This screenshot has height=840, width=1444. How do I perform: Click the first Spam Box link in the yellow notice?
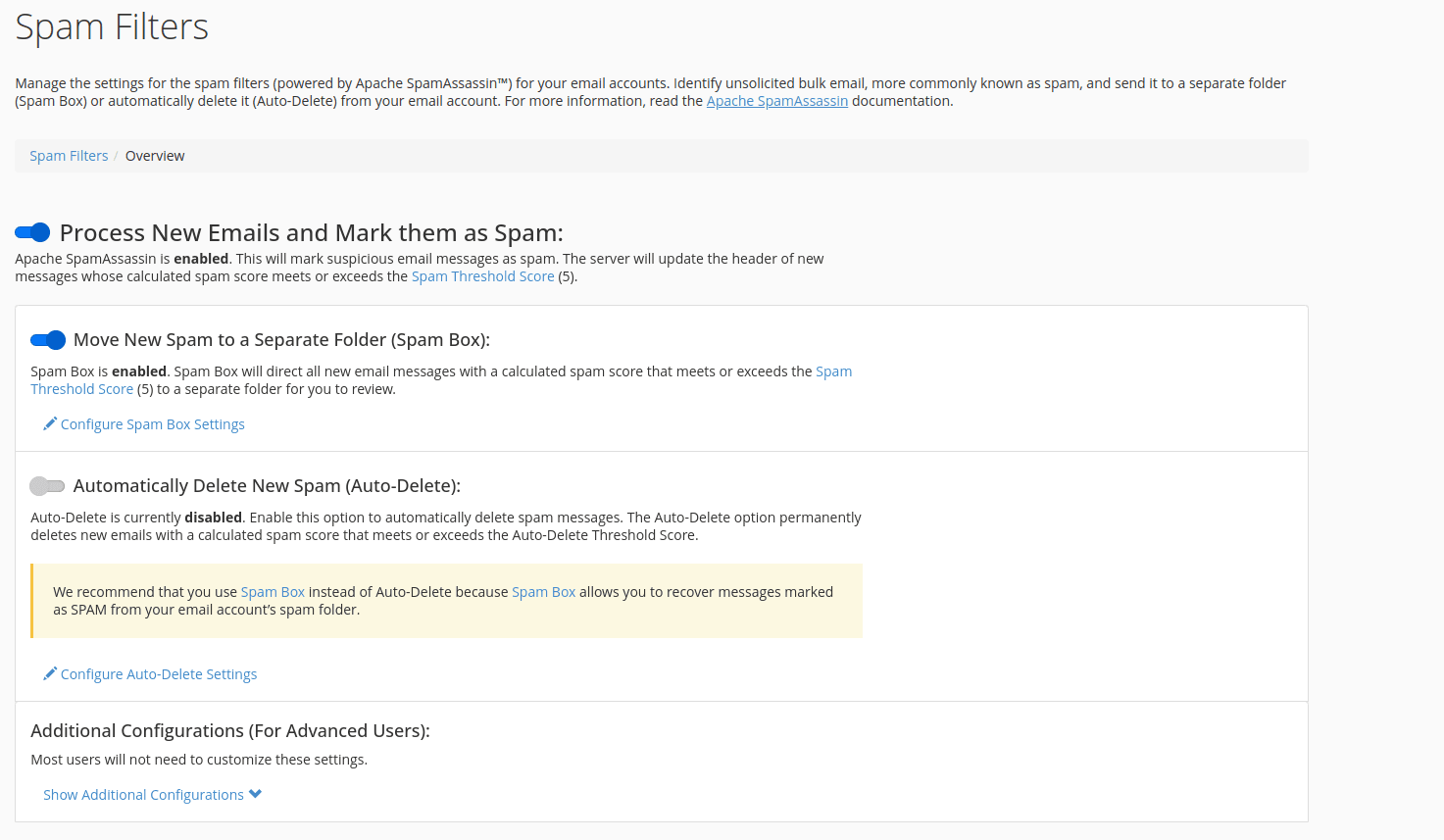(273, 591)
